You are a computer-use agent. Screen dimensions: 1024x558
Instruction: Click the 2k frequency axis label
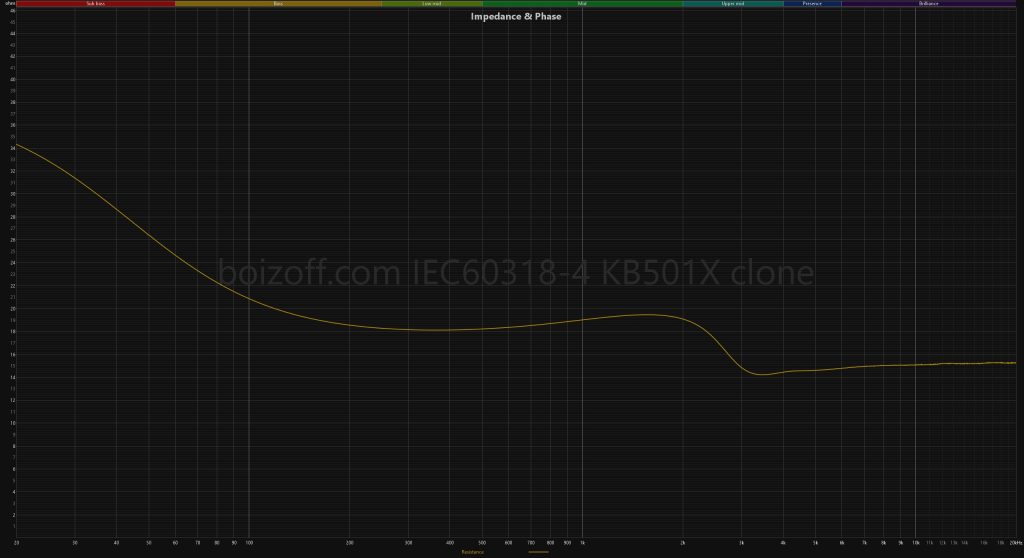tap(682, 543)
